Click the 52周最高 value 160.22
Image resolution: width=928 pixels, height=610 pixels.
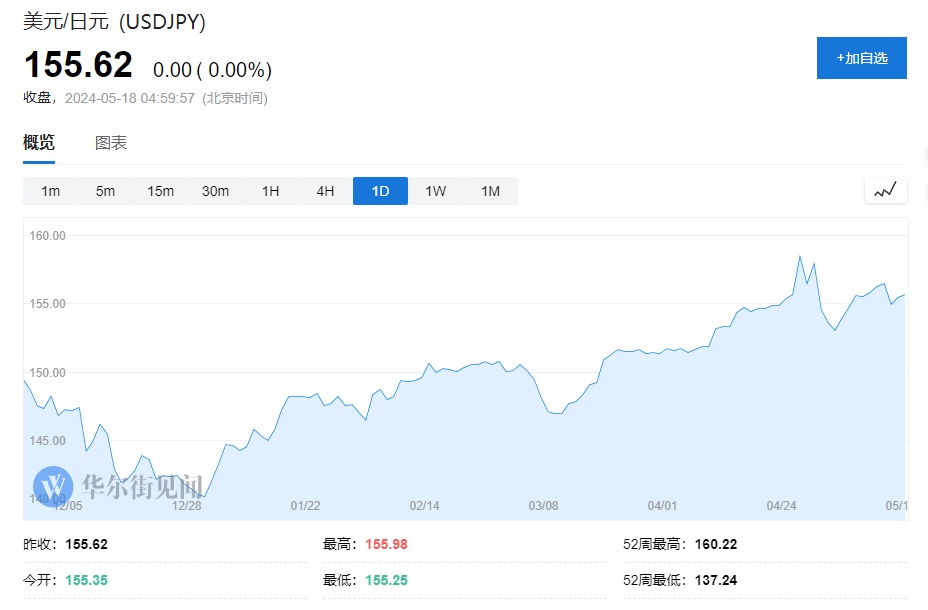click(x=717, y=545)
